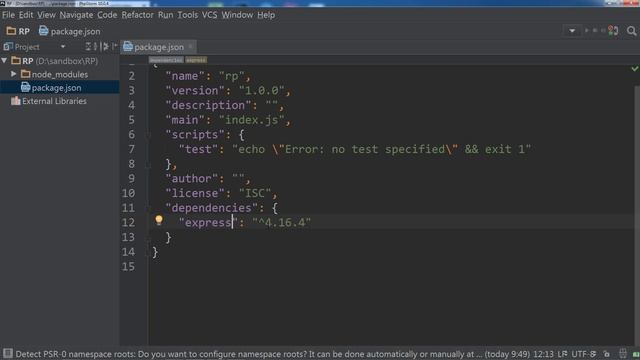This screenshot has width=640, height=360.
Task: Click the Stop button in toolbar
Action: pyautogui.click(x=603, y=31)
